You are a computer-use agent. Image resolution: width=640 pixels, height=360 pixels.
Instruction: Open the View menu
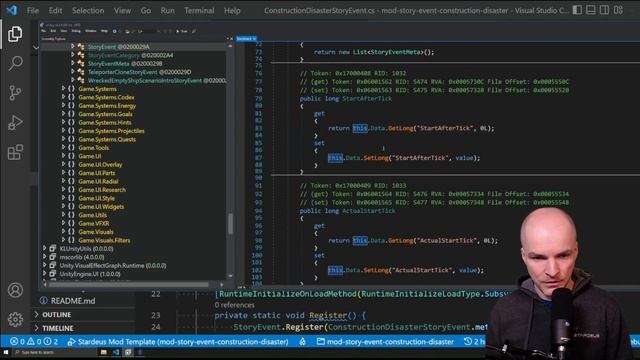(122, 11)
